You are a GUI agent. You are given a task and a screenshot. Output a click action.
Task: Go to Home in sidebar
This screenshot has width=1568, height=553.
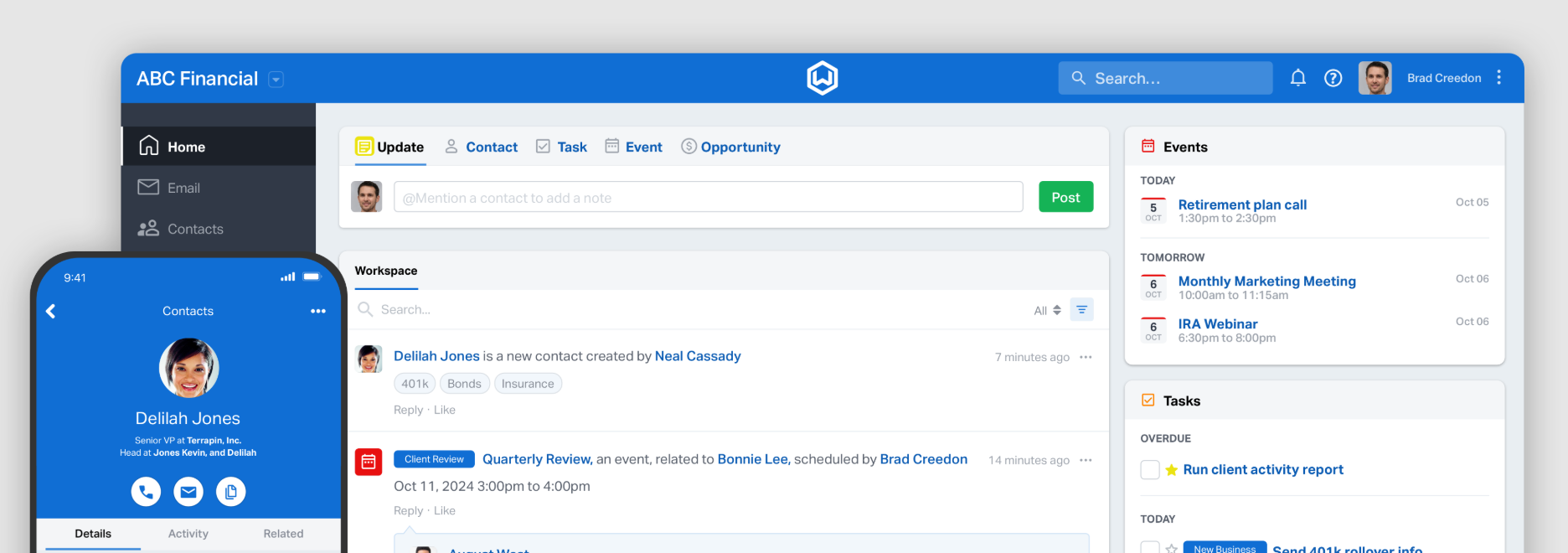click(x=219, y=147)
